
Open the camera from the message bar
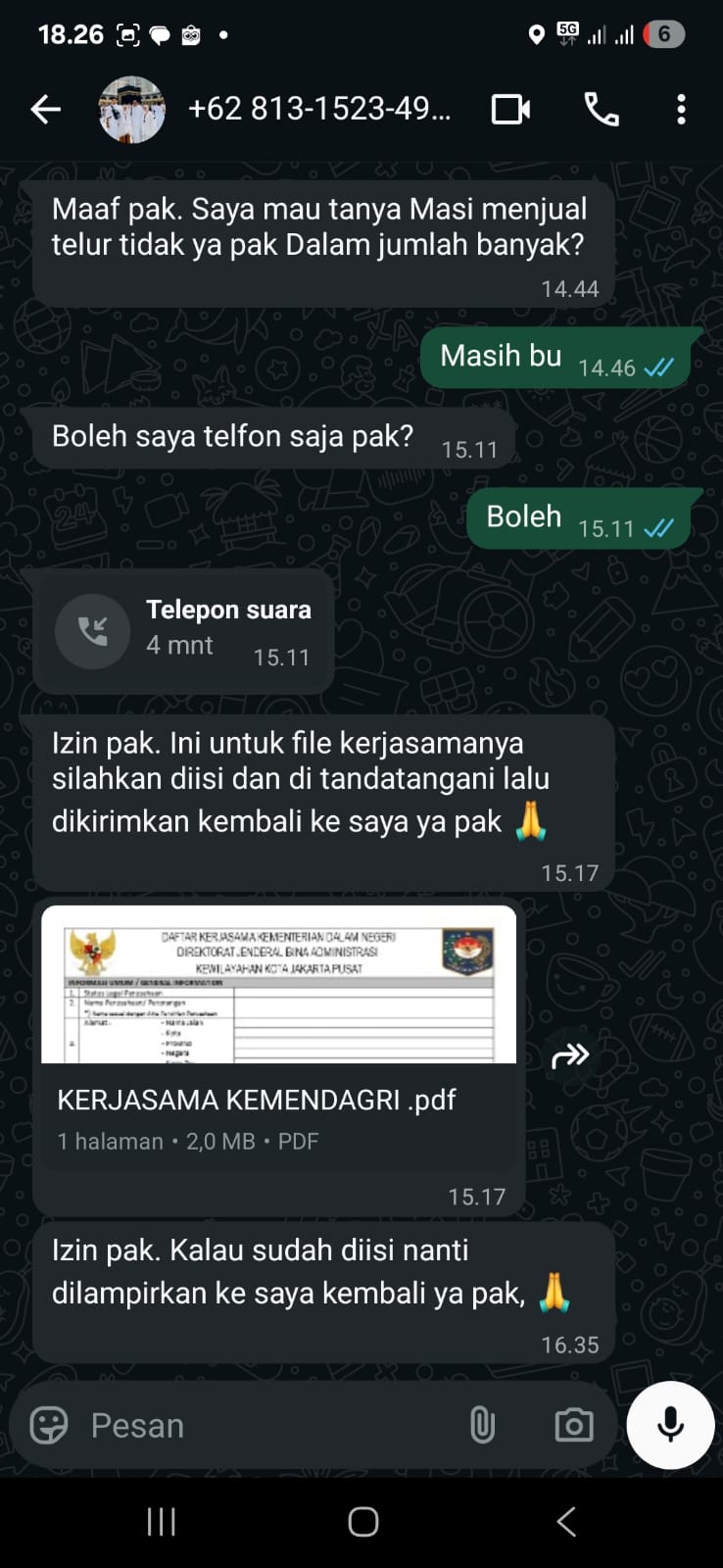[x=574, y=1425]
